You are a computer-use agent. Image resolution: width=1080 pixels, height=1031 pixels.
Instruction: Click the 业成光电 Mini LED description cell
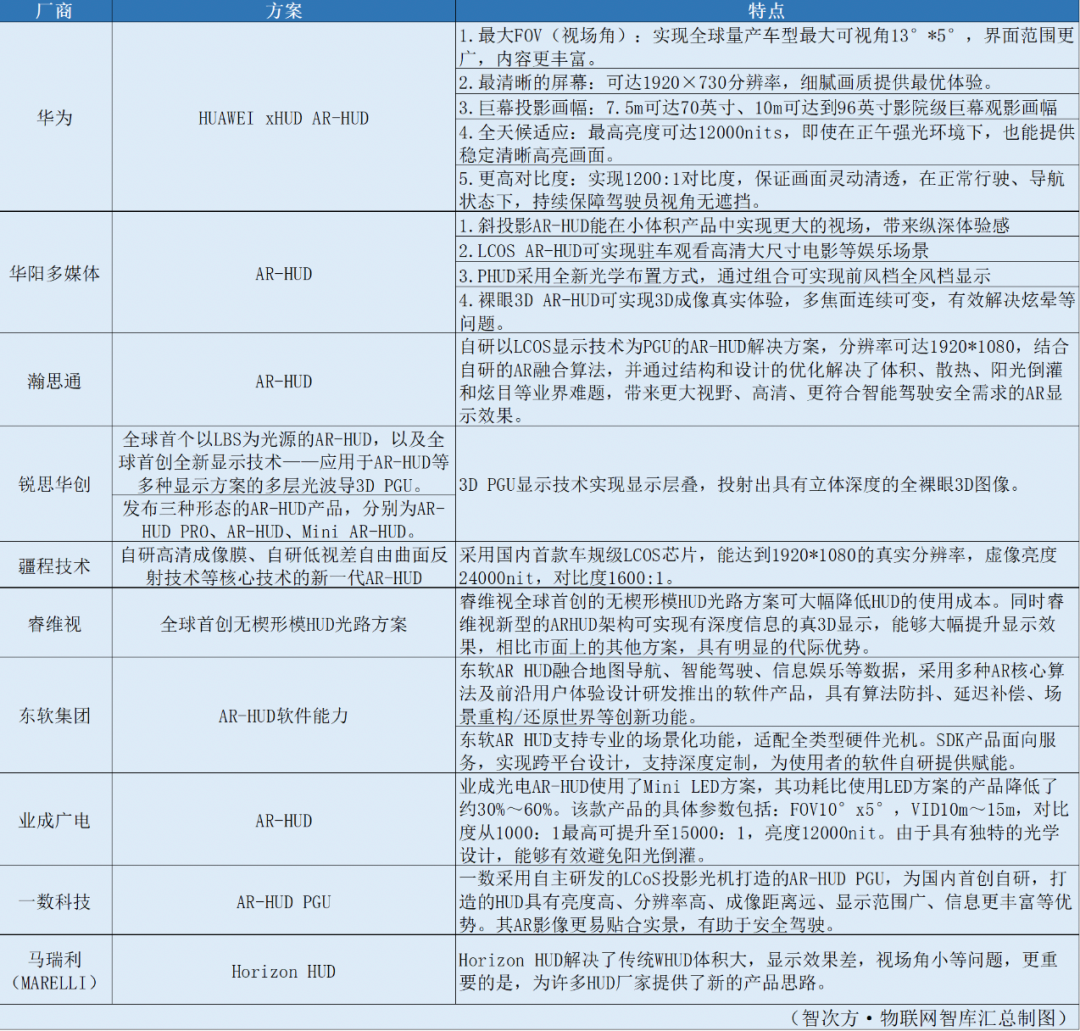click(767, 820)
